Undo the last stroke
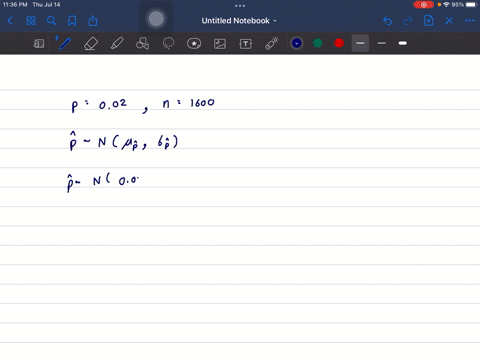Image resolution: width=480 pixels, height=360 pixels. click(387, 21)
